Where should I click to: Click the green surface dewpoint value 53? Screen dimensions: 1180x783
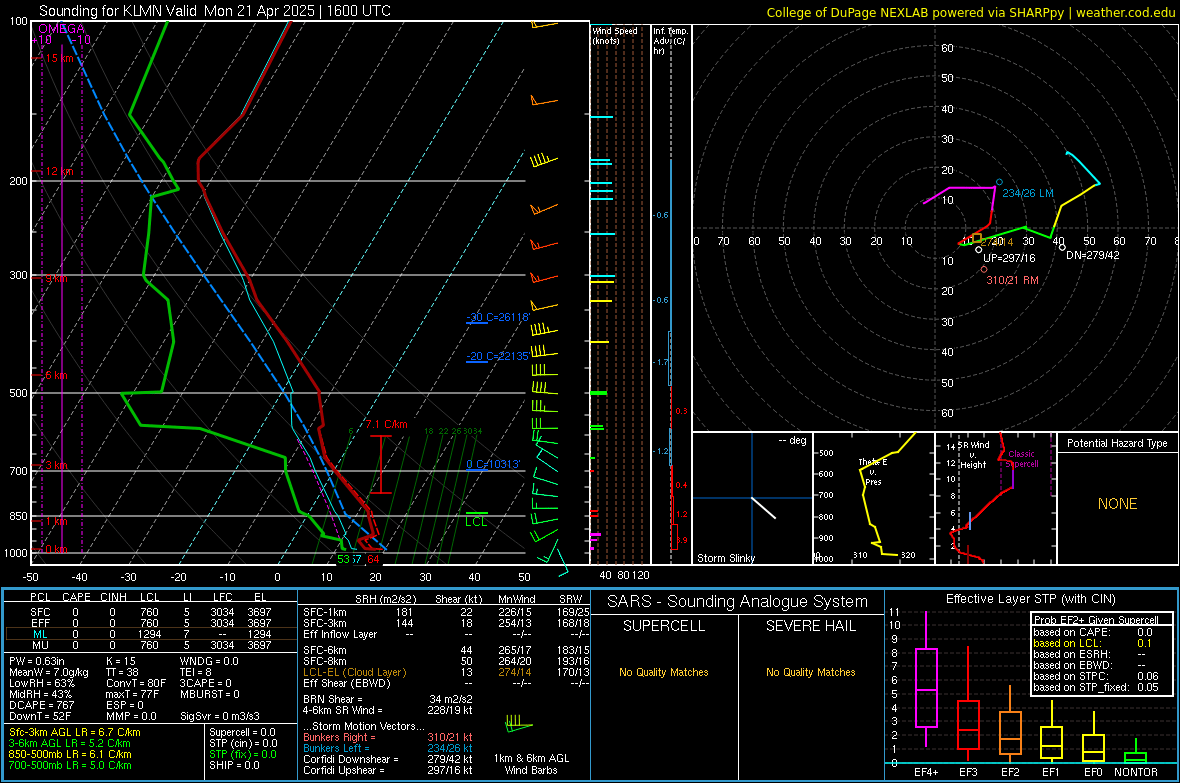pos(343,559)
